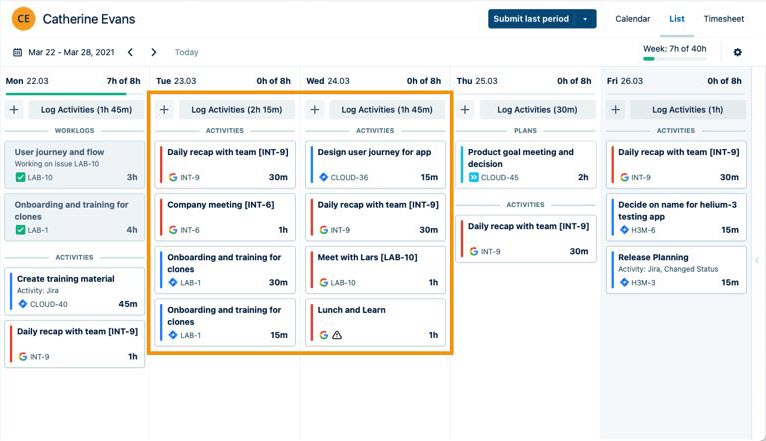
Task: Click the calendar icon beside date range
Action: [x=17, y=52]
